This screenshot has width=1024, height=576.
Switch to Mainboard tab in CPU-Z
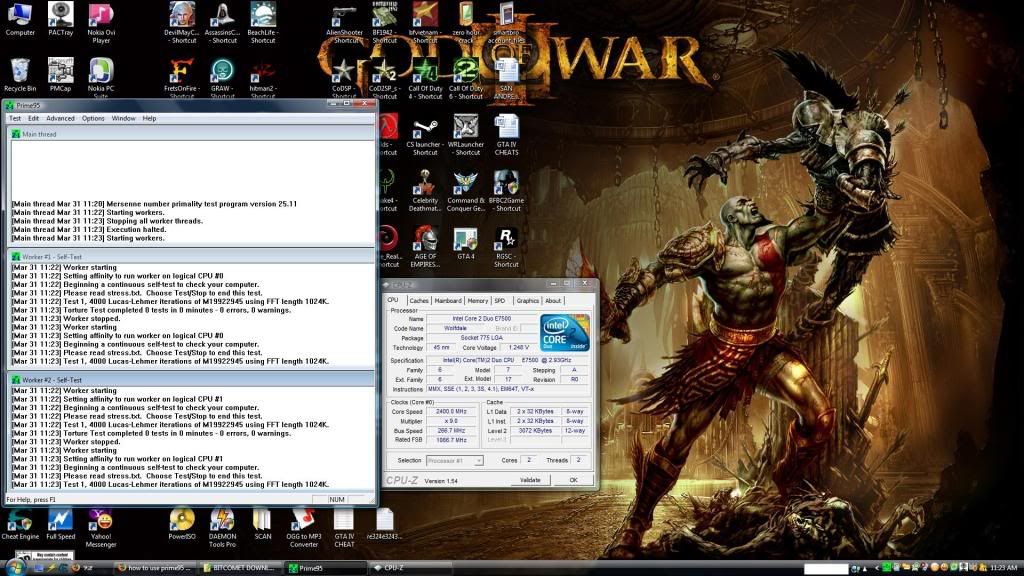point(448,300)
